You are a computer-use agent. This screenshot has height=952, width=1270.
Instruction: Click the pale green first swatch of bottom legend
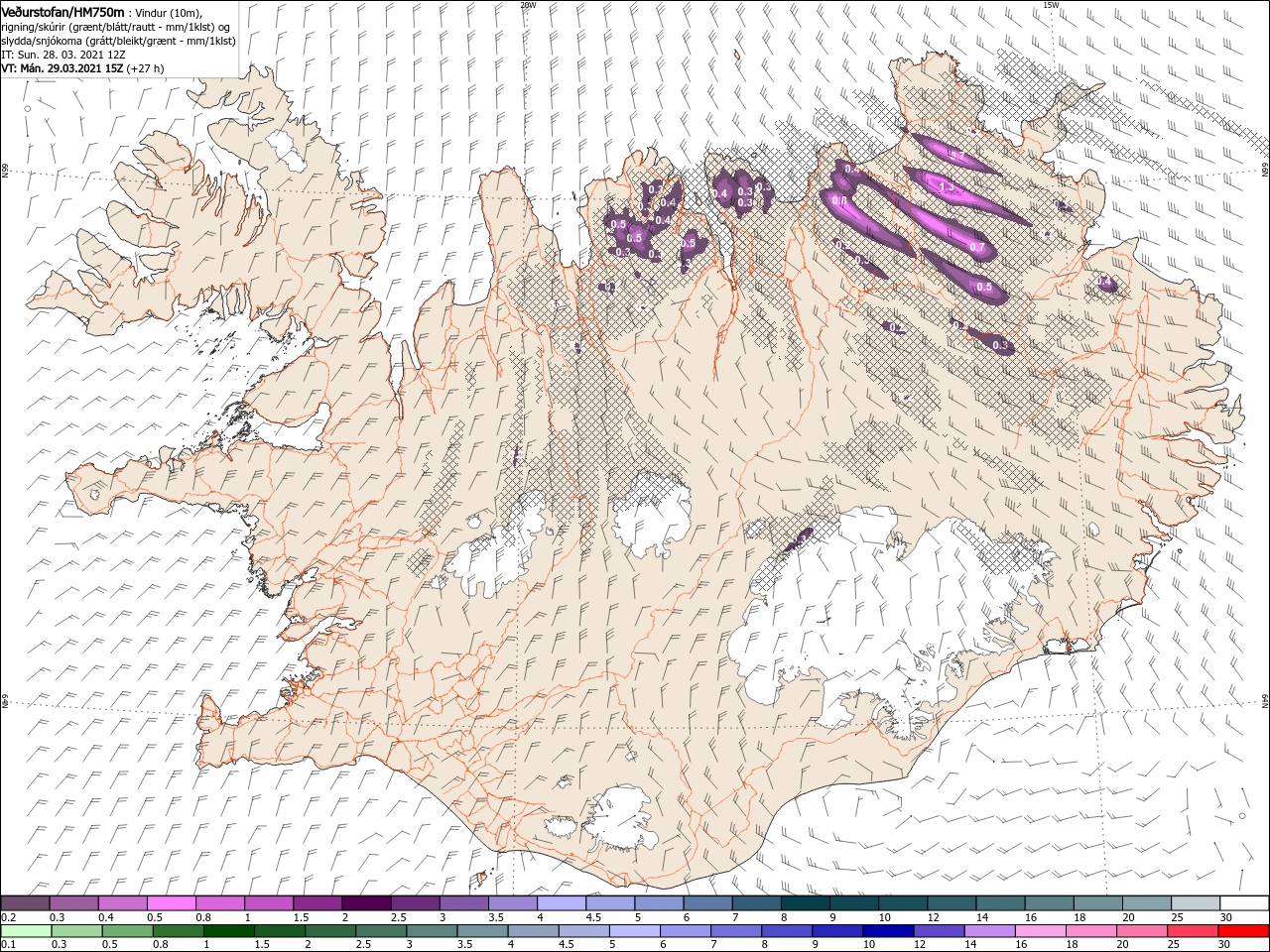pos(26,931)
